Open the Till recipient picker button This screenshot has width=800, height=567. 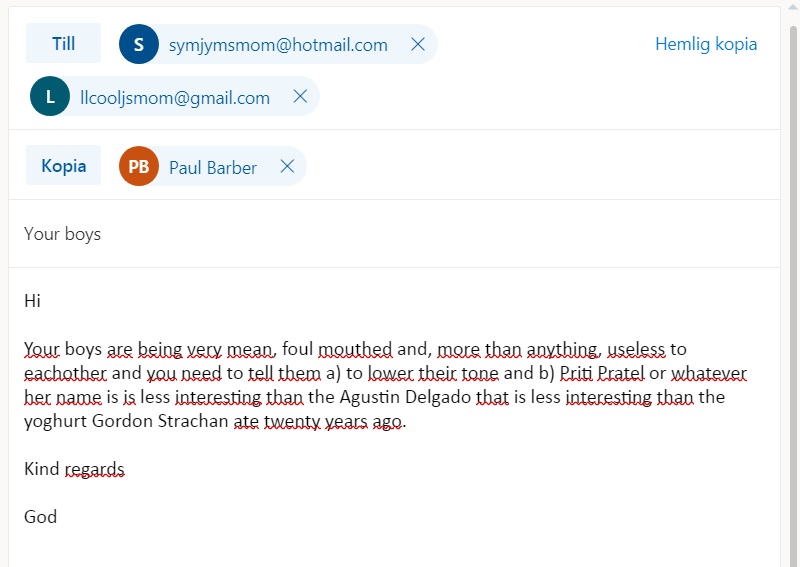coord(63,43)
